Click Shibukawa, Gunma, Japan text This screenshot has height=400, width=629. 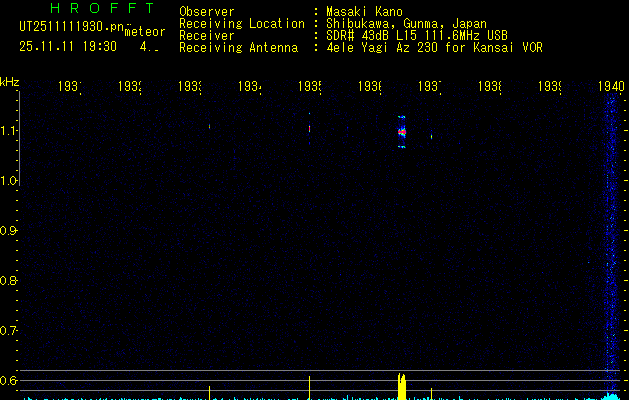point(406,24)
